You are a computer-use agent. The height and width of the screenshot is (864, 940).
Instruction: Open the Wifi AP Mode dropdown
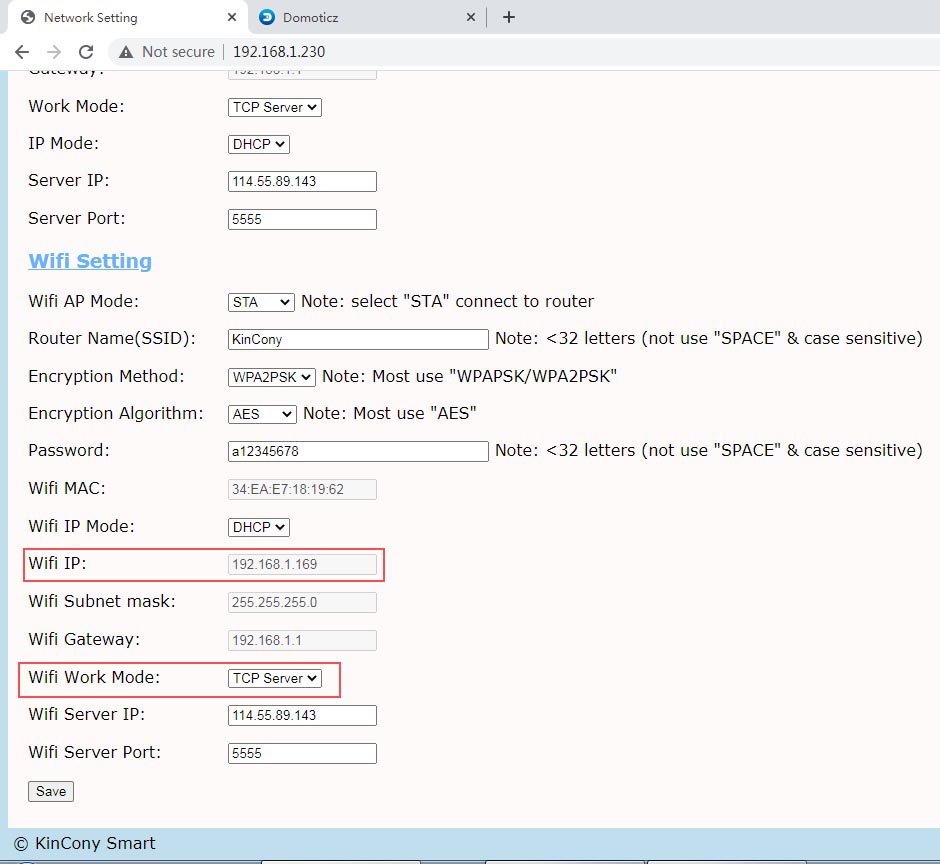pos(261,301)
